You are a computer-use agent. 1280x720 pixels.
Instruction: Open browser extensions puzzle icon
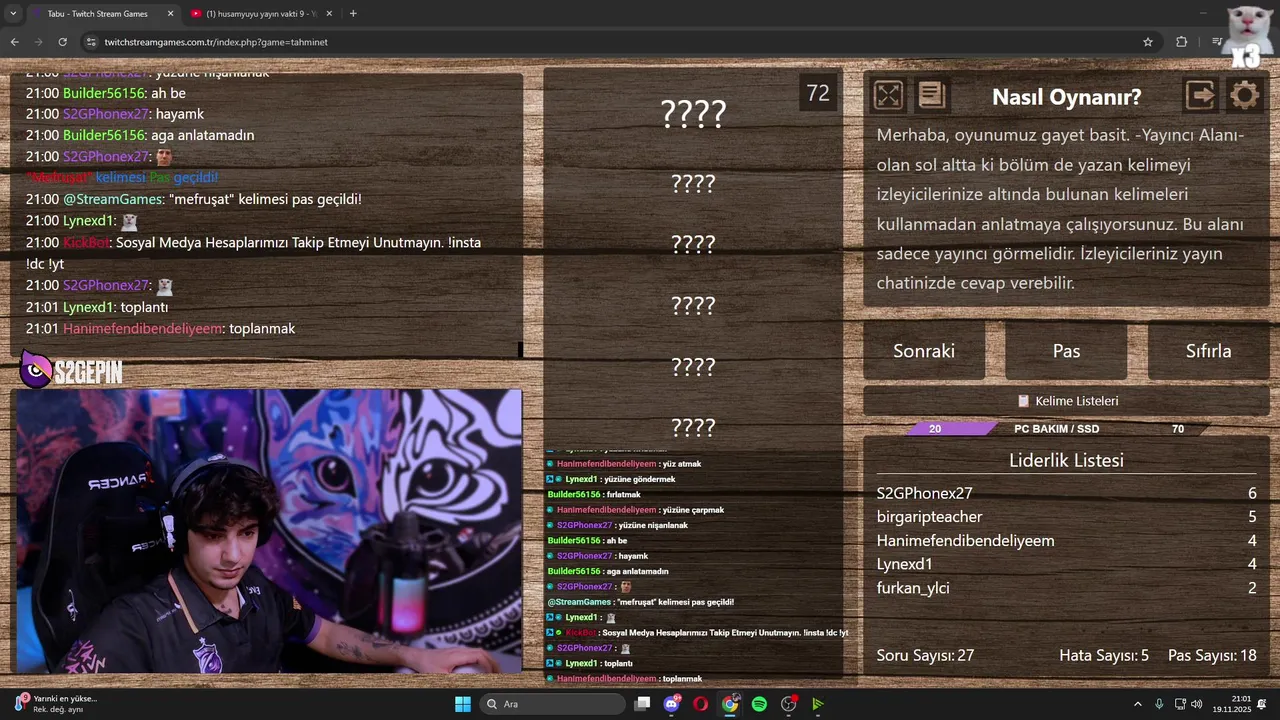1182,42
